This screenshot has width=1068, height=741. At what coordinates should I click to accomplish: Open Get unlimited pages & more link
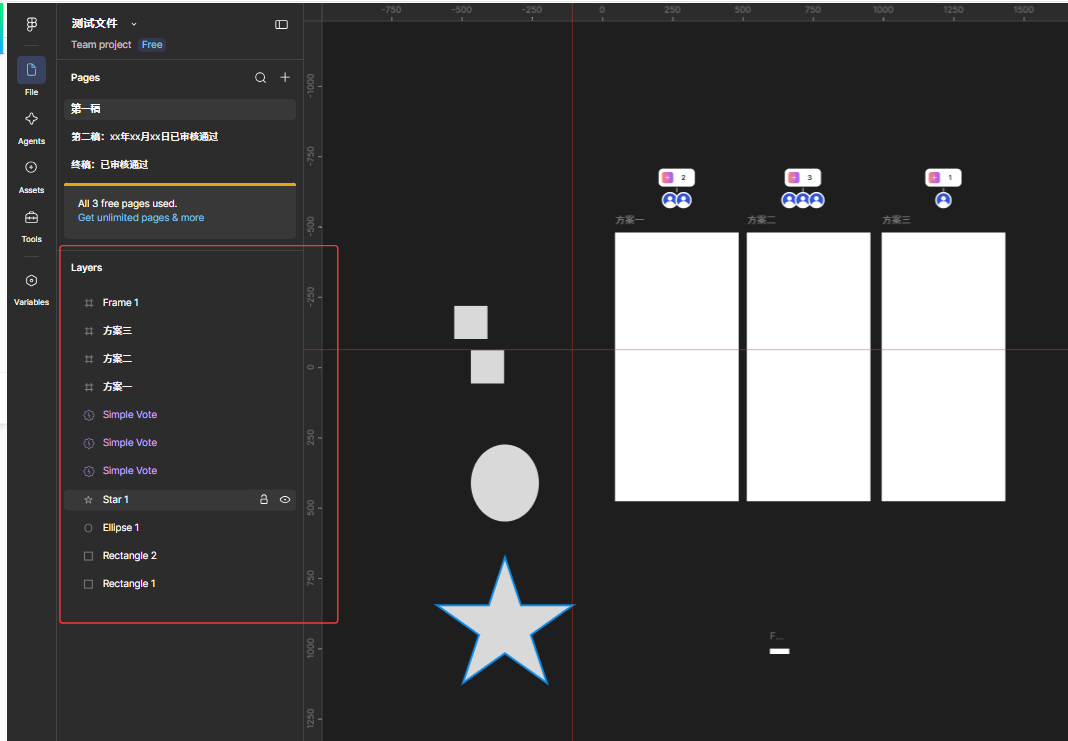pyautogui.click(x=141, y=218)
